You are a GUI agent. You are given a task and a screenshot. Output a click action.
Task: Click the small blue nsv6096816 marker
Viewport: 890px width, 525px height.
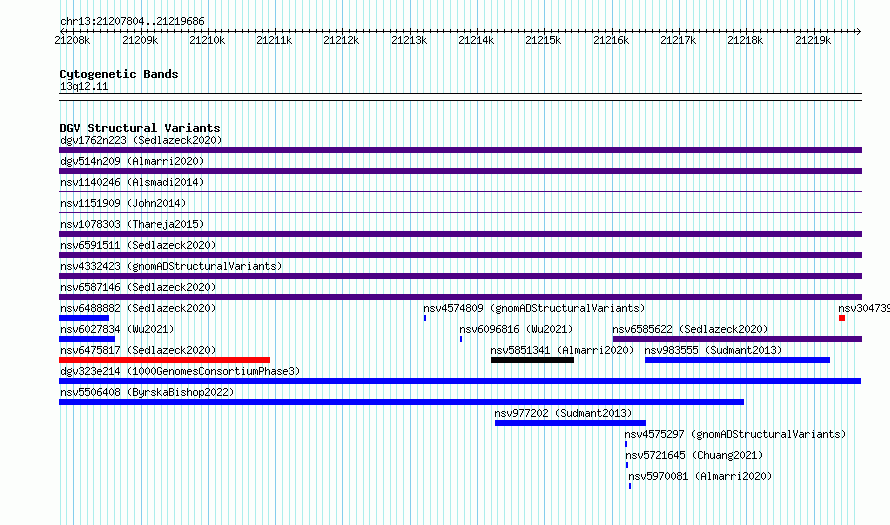pyautogui.click(x=461, y=339)
